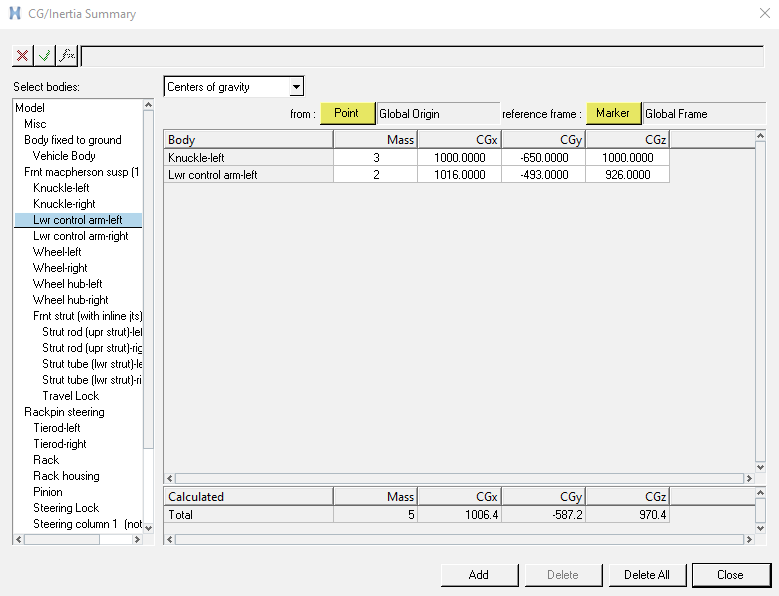Select Travel Lock in the bodies list
Viewport: 779px width, 596px height.
70,396
